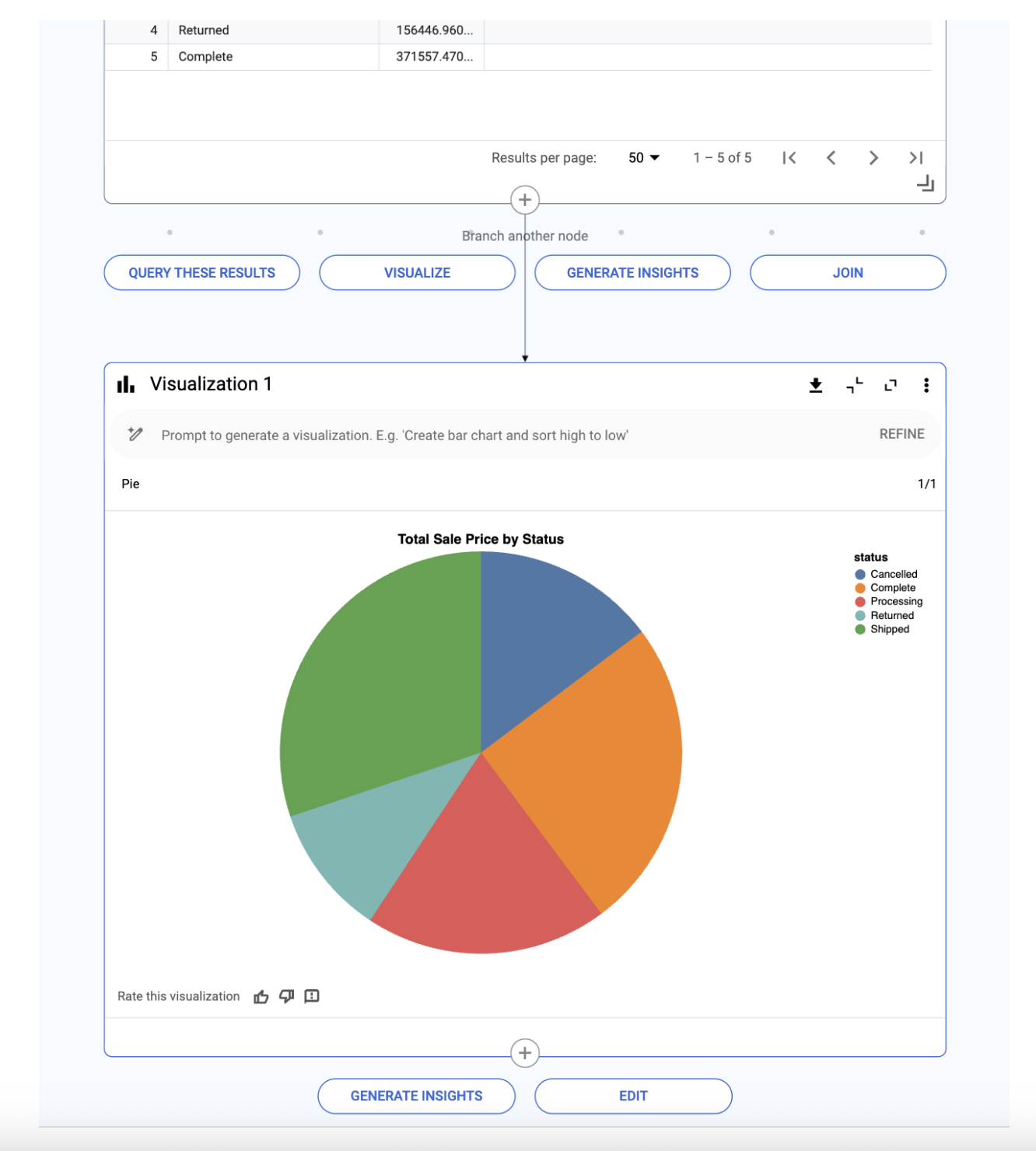Click the Edit button under the chart

[633, 1096]
